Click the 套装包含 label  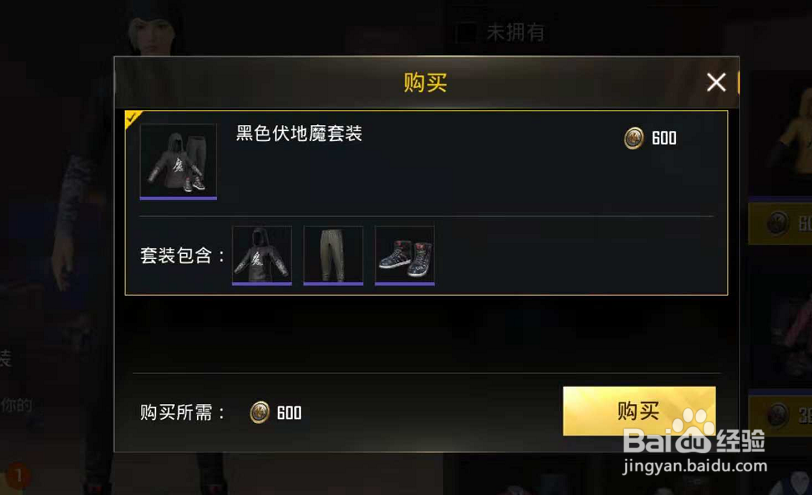(x=182, y=255)
